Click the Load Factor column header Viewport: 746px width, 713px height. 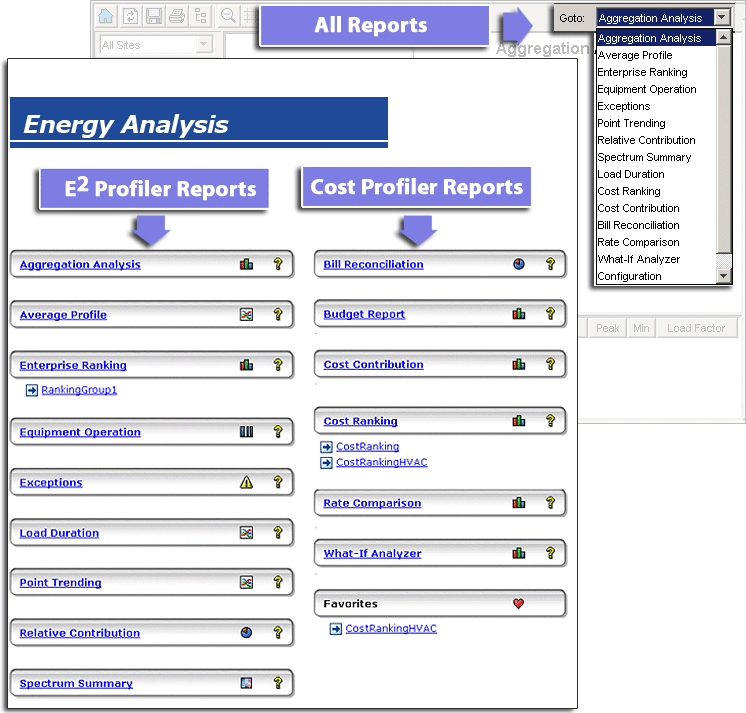696,328
